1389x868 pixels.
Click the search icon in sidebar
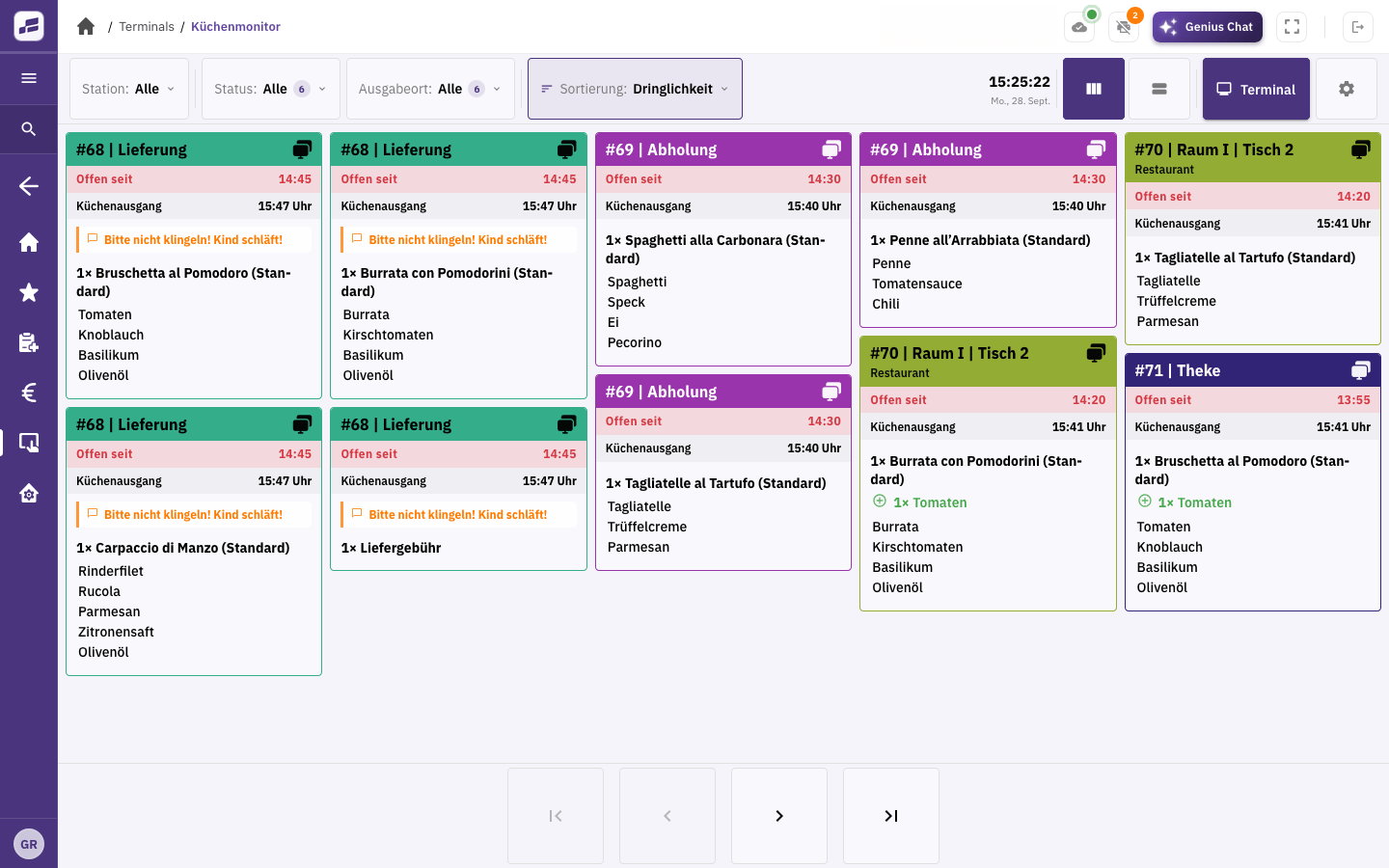click(29, 128)
